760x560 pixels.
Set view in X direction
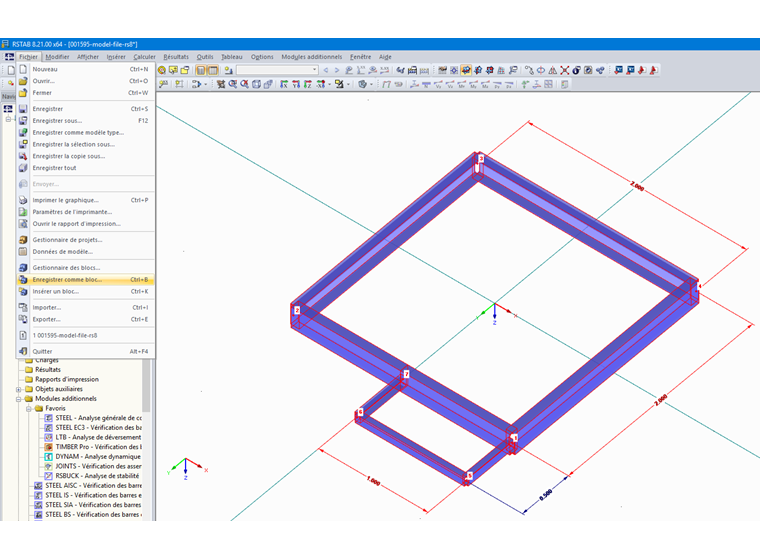[284, 84]
